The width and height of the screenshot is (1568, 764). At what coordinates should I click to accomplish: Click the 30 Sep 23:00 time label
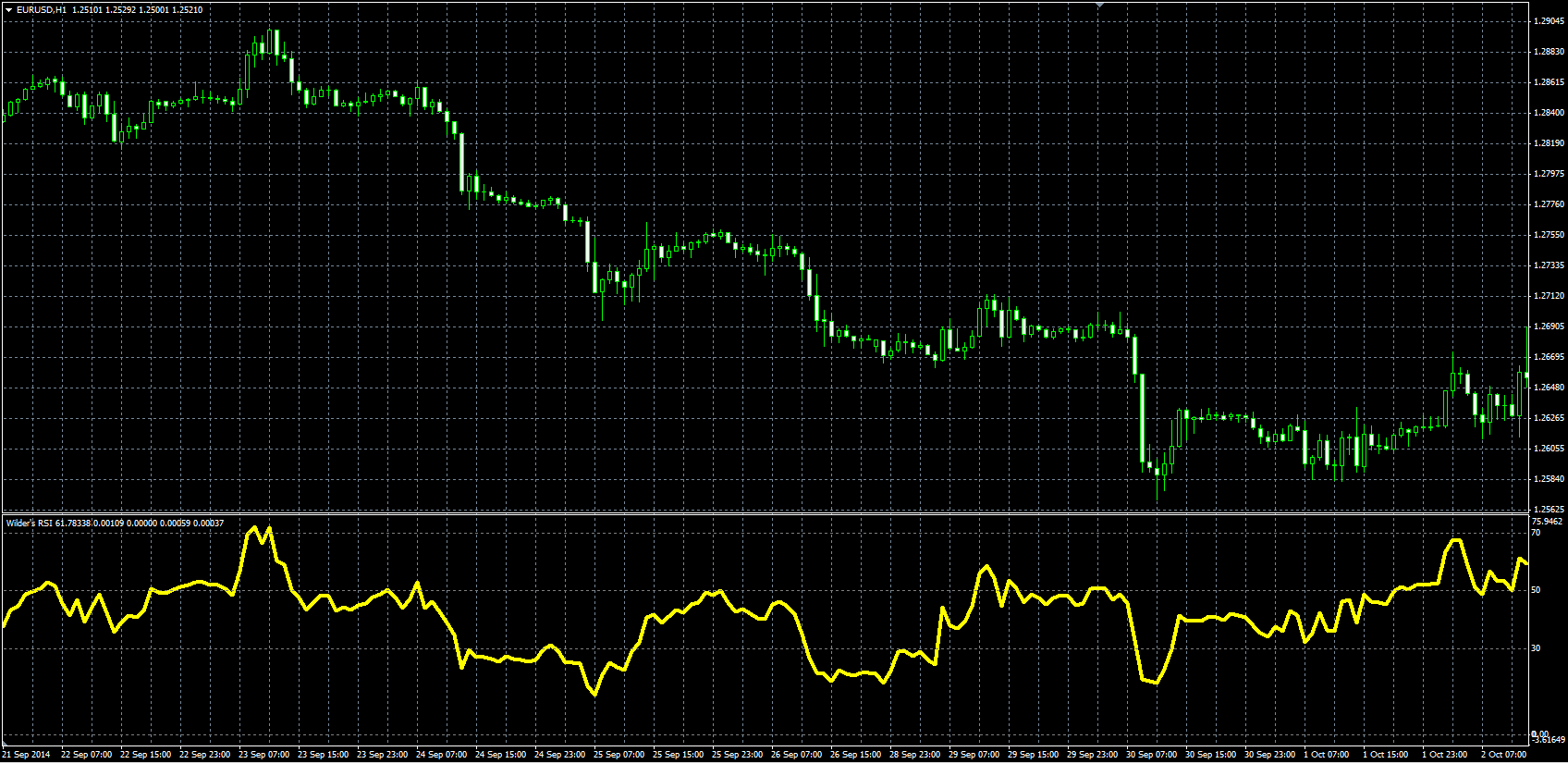tap(1269, 755)
